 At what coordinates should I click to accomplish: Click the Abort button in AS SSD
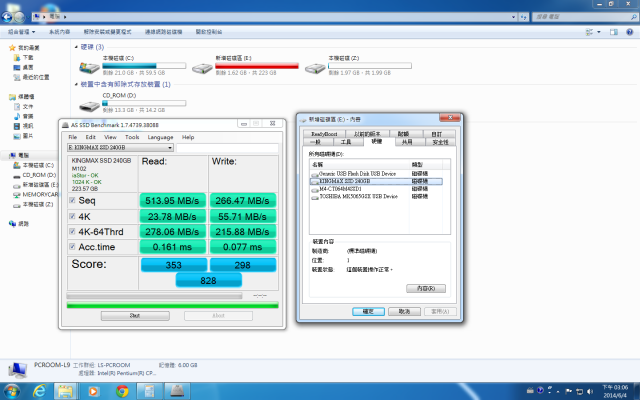tap(218, 316)
